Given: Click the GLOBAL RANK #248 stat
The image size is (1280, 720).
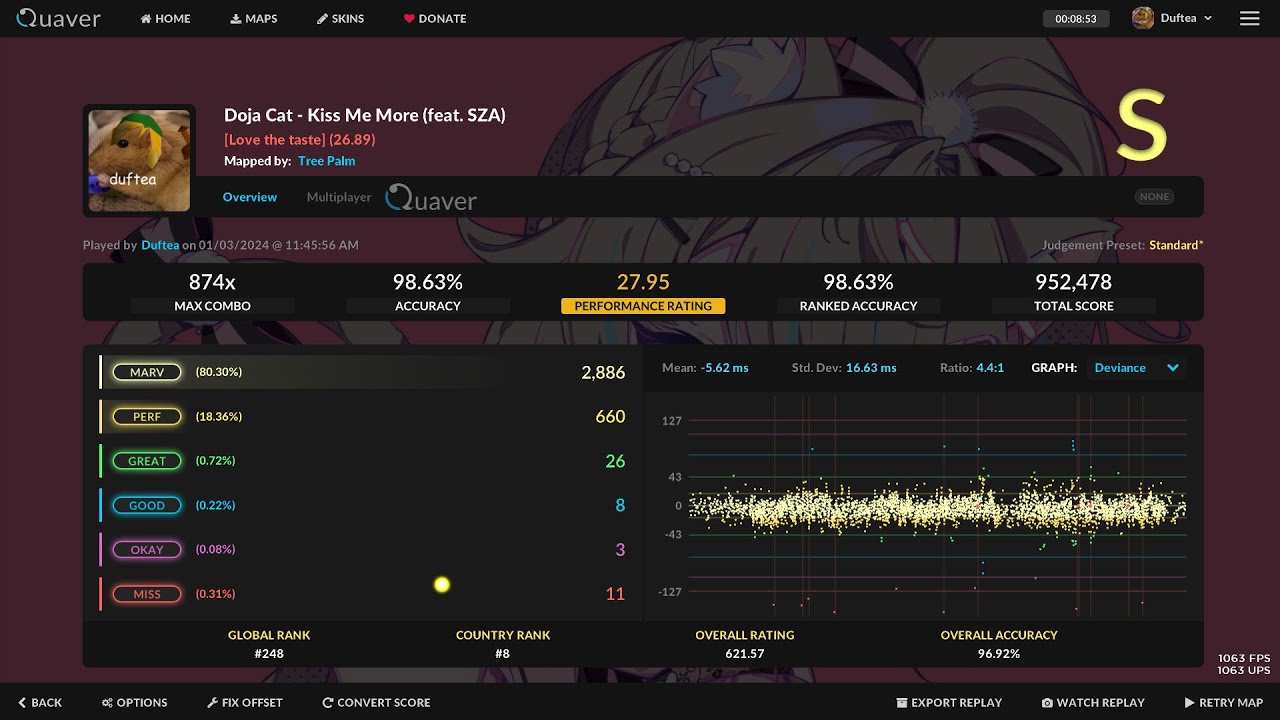Looking at the screenshot, I should click(x=269, y=644).
